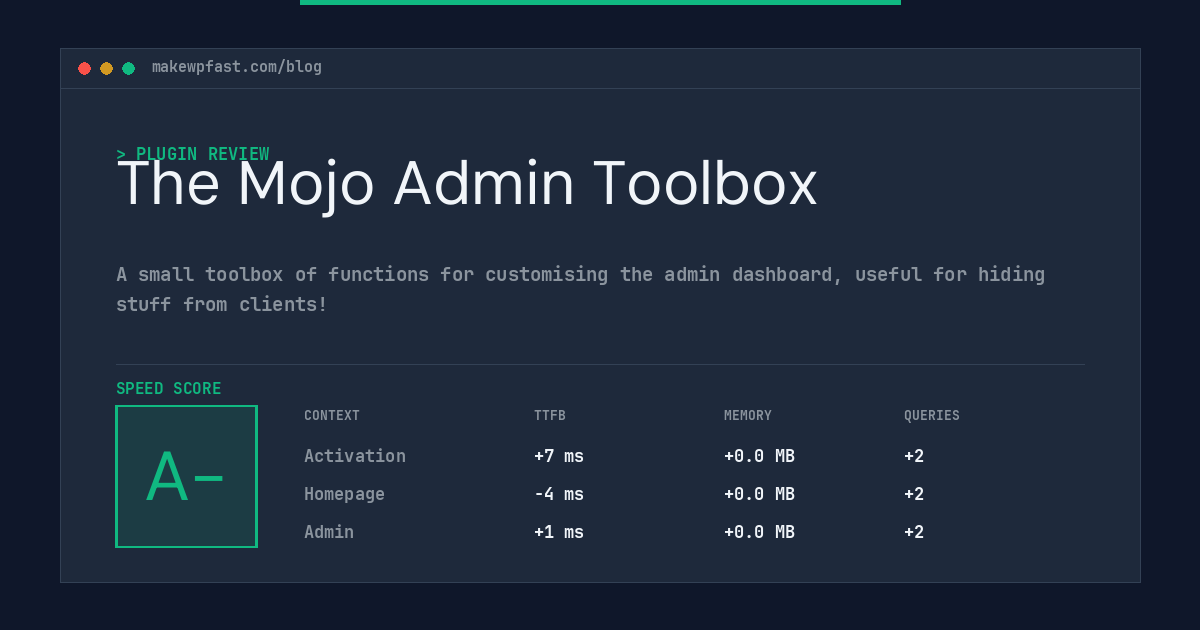Click the Activation queries value +2
The width and height of the screenshot is (1200, 630).
(914, 456)
